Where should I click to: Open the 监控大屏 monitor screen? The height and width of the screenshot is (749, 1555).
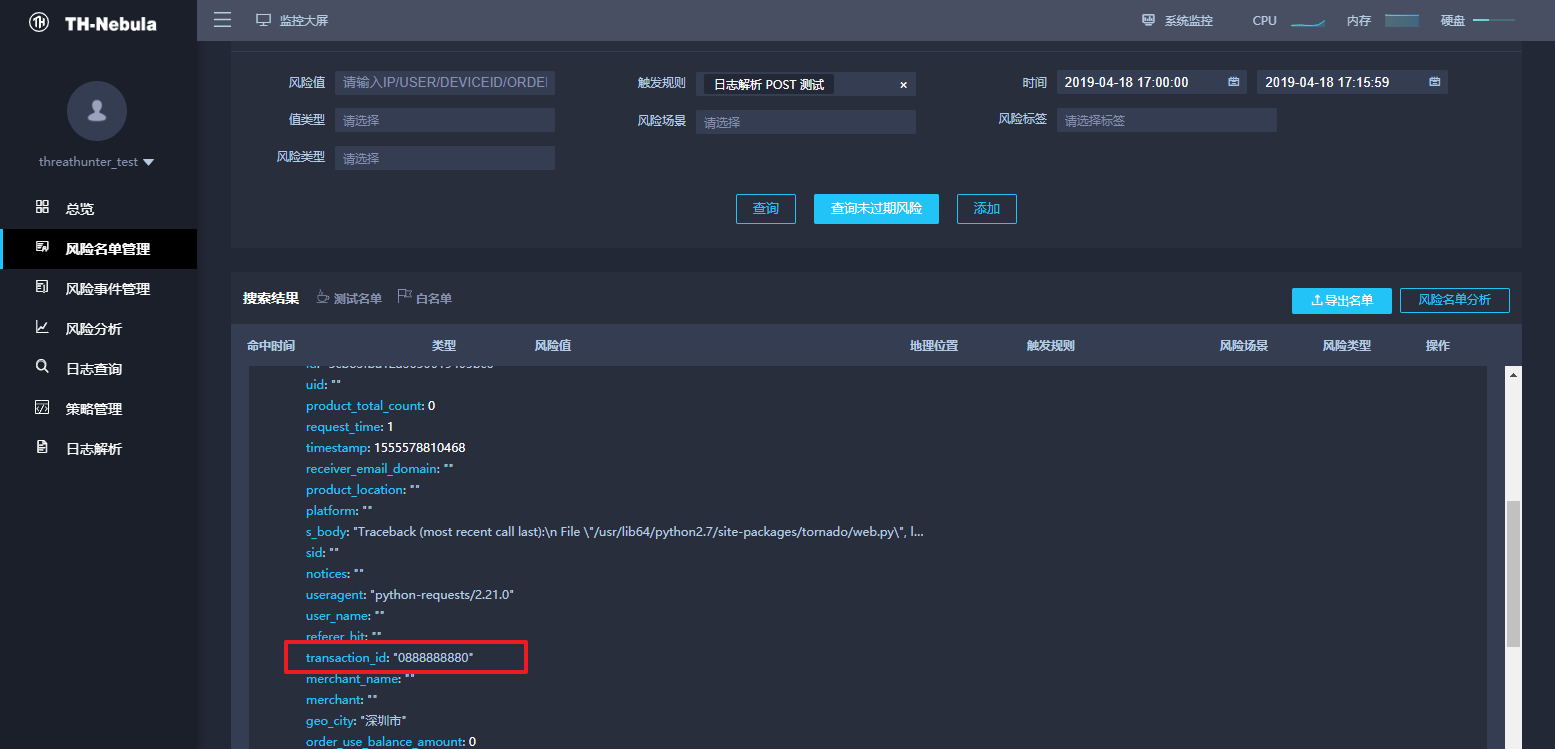[292, 21]
